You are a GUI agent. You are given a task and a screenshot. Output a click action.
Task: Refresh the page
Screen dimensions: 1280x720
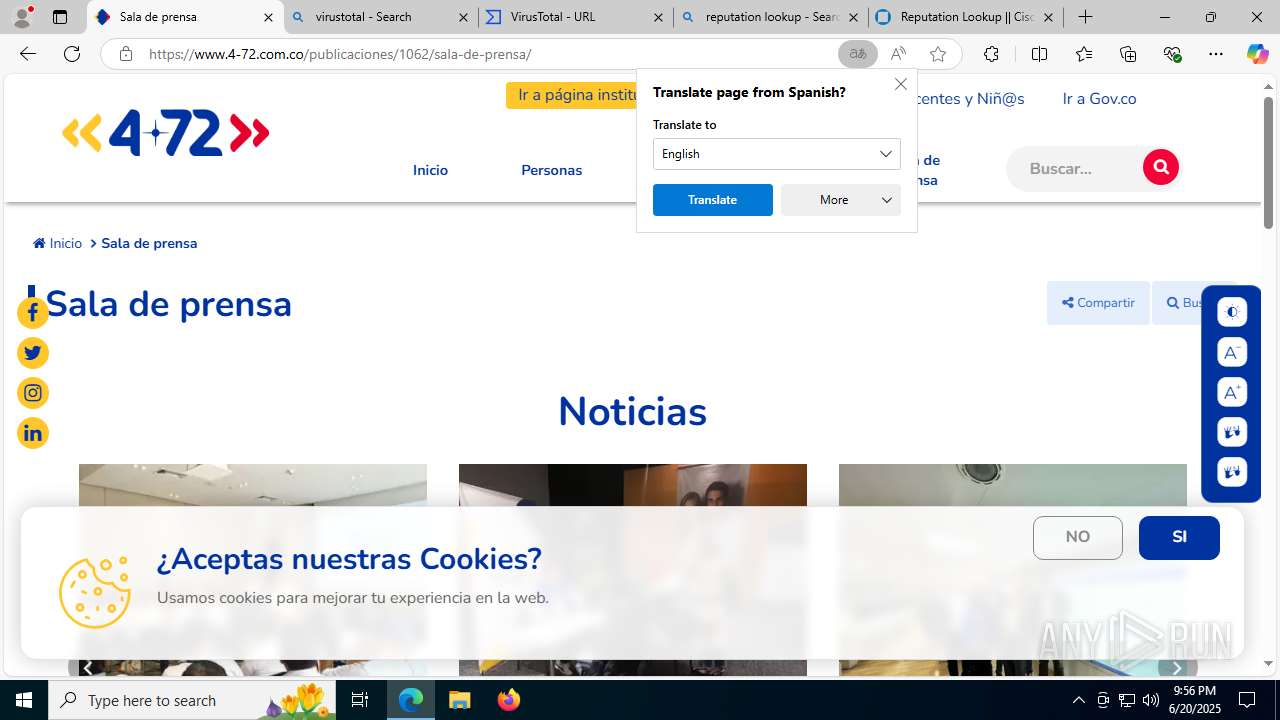(72, 54)
